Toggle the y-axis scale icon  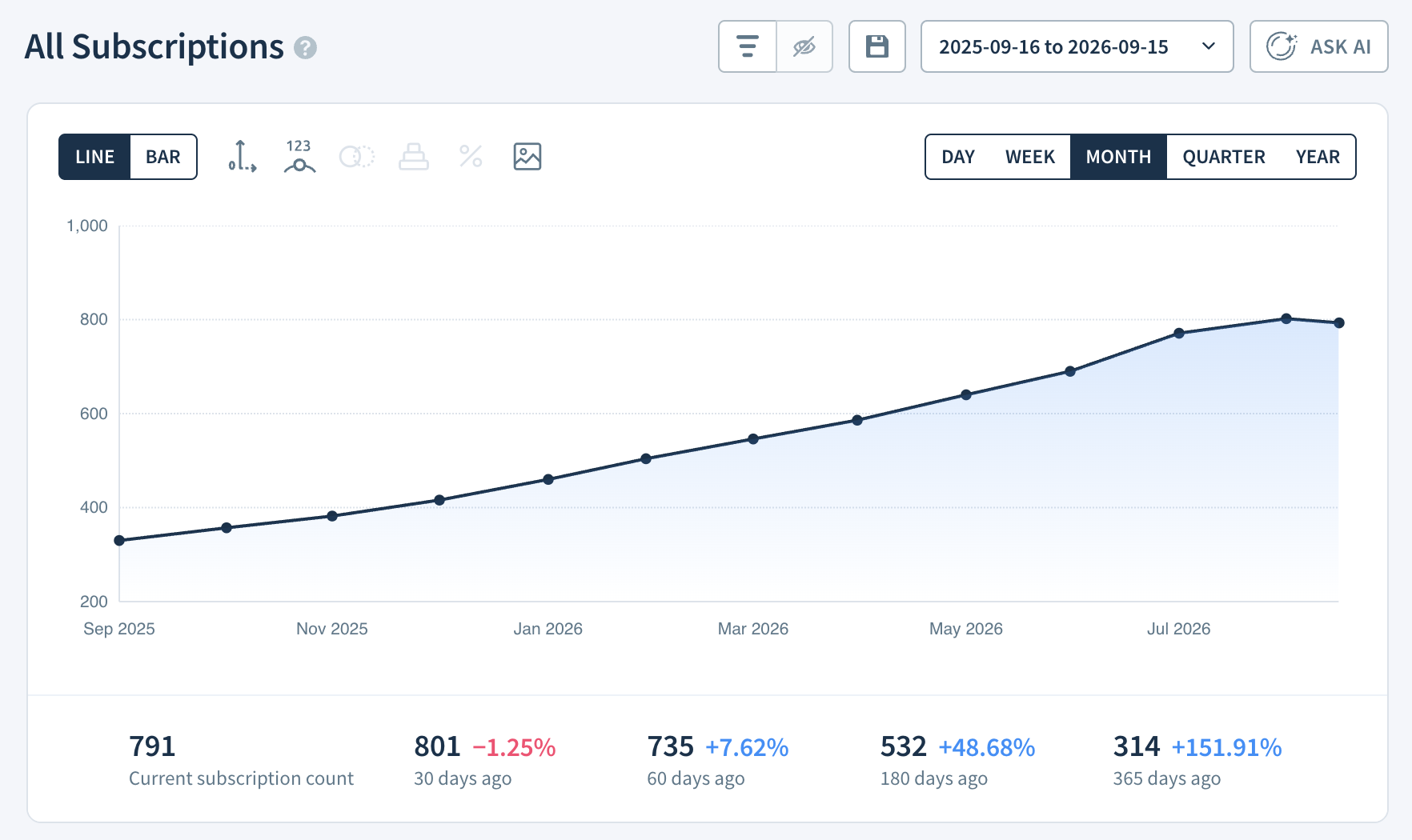coord(242,157)
